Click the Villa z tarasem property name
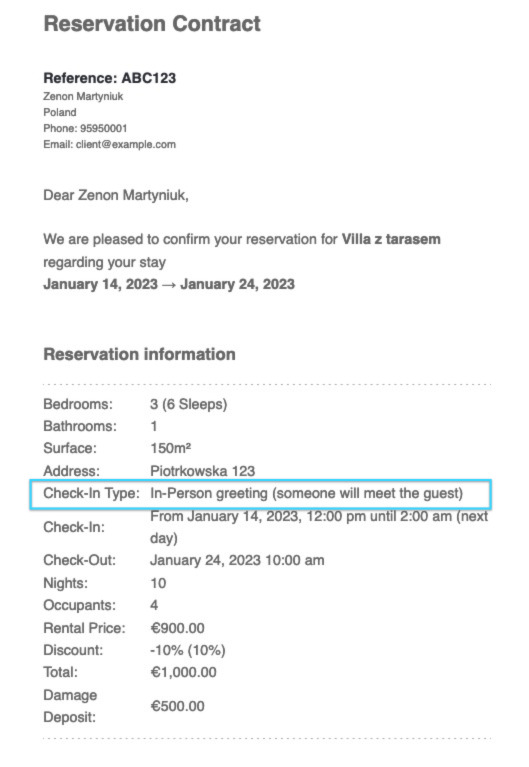Viewport: 529px width, 767px height. pyautogui.click(x=391, y=239)
